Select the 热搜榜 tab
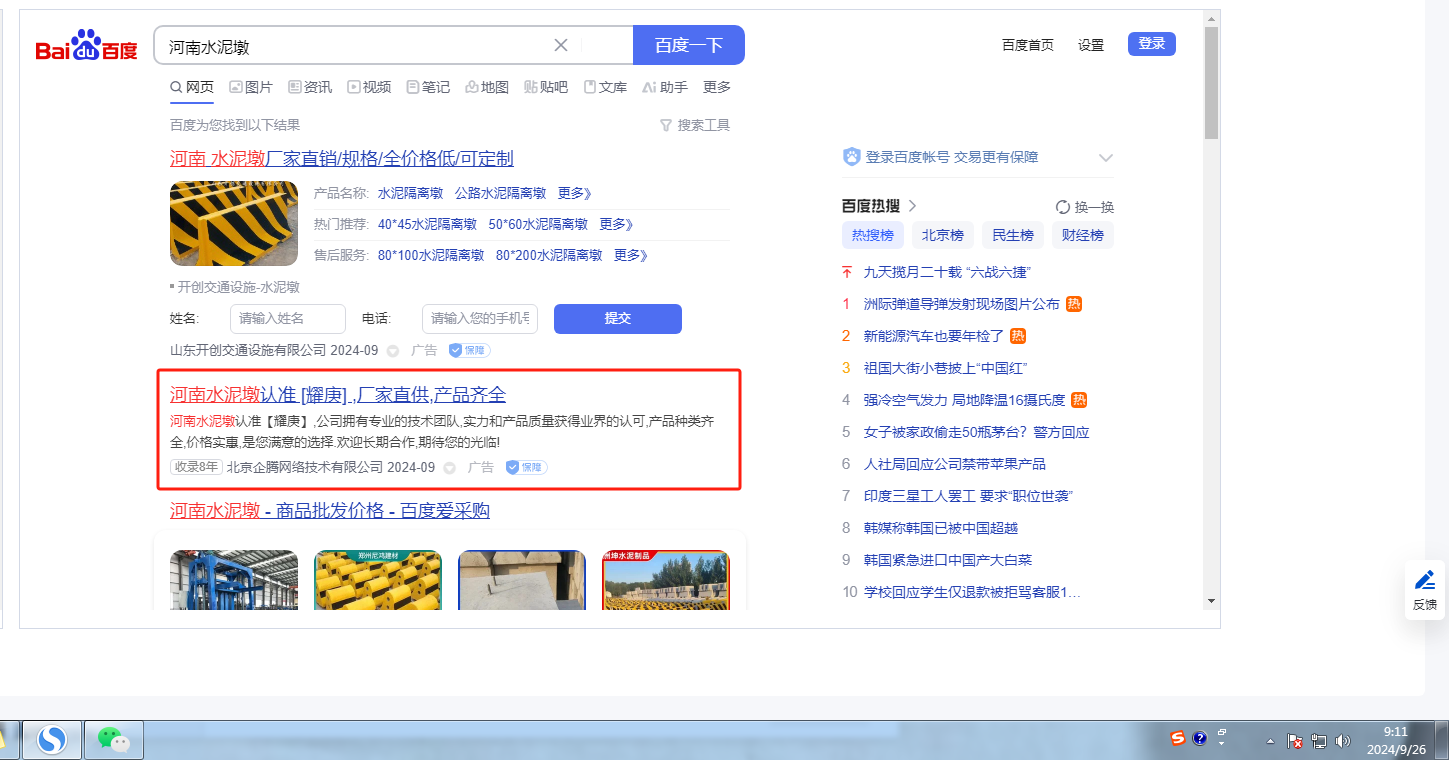The width and height of the screenshot is (1449, 760). tap(873, 235)
